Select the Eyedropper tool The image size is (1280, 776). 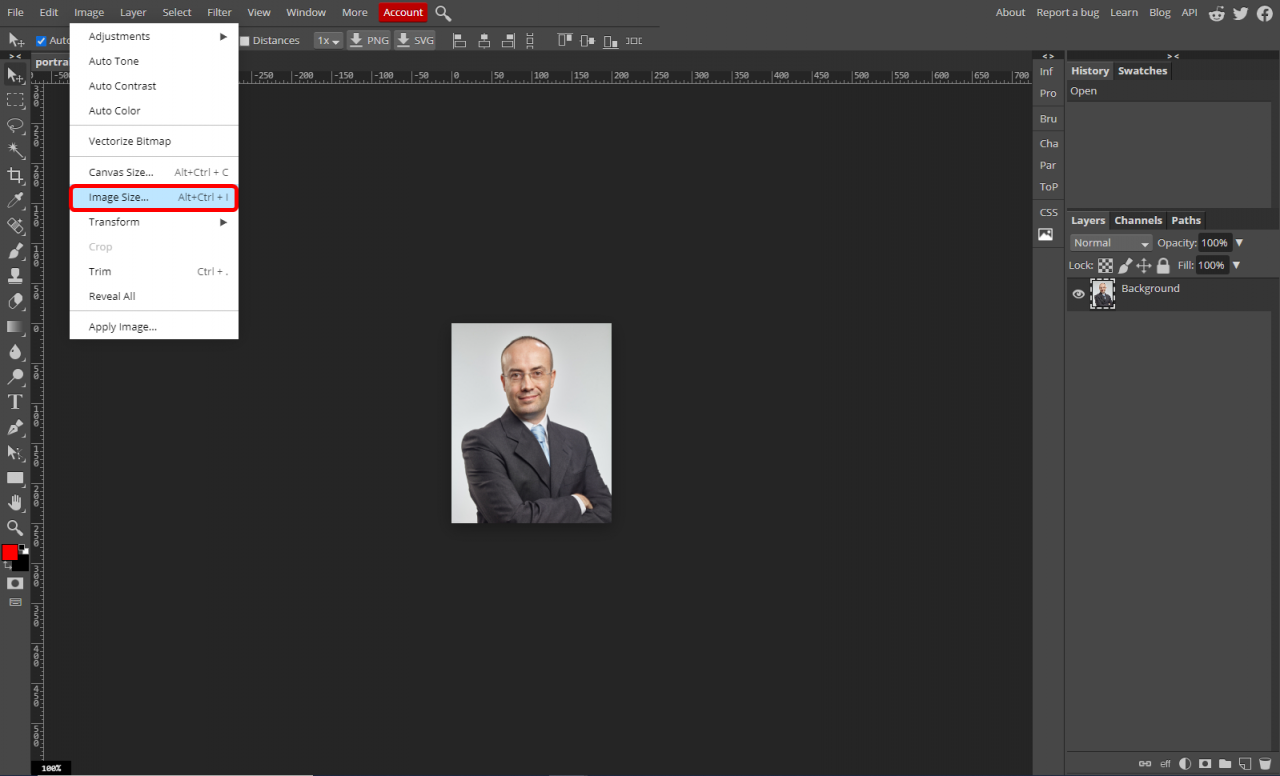pyautogui.click(x=15, y=201)
